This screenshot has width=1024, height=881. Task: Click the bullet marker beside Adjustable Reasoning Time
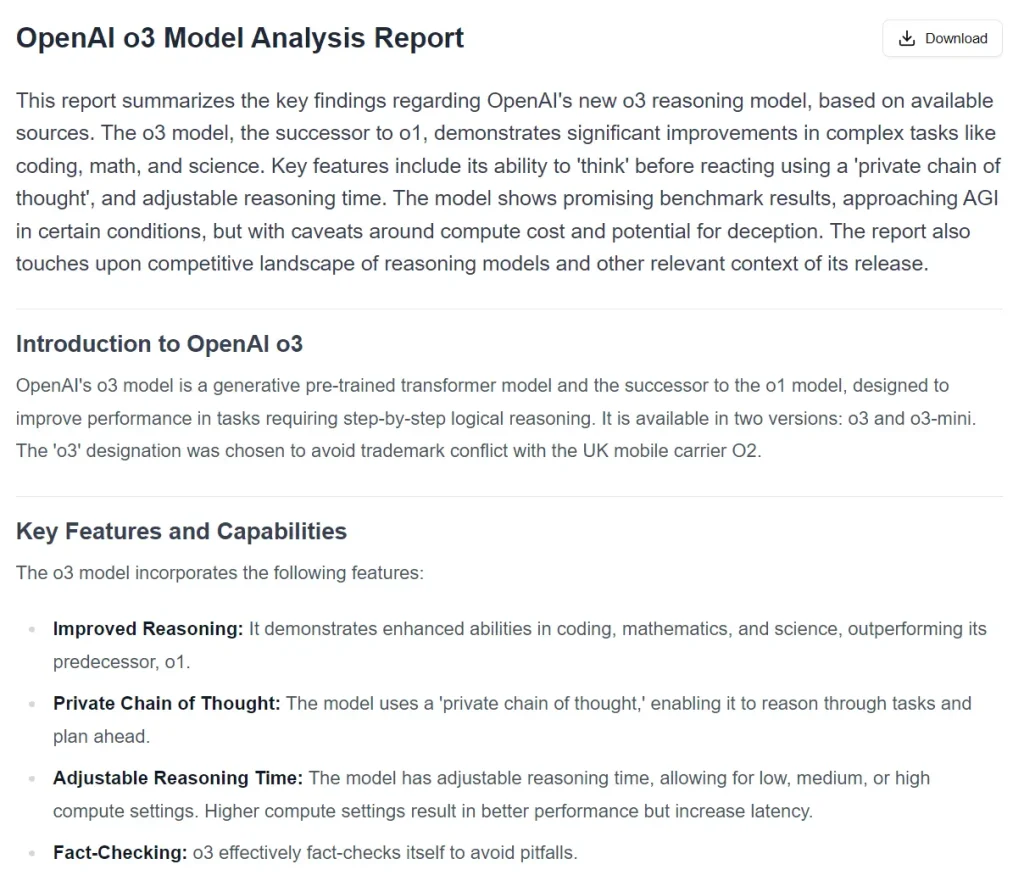30,778
